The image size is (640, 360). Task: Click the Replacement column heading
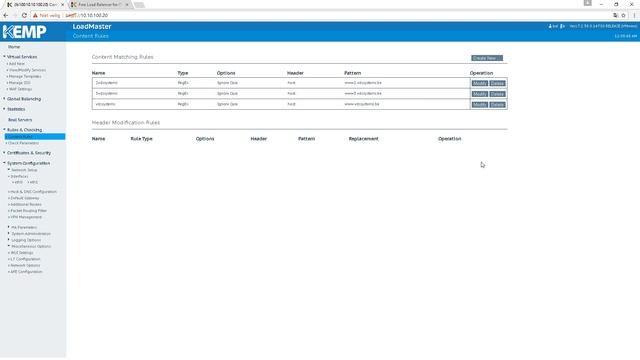coord(363,139)
